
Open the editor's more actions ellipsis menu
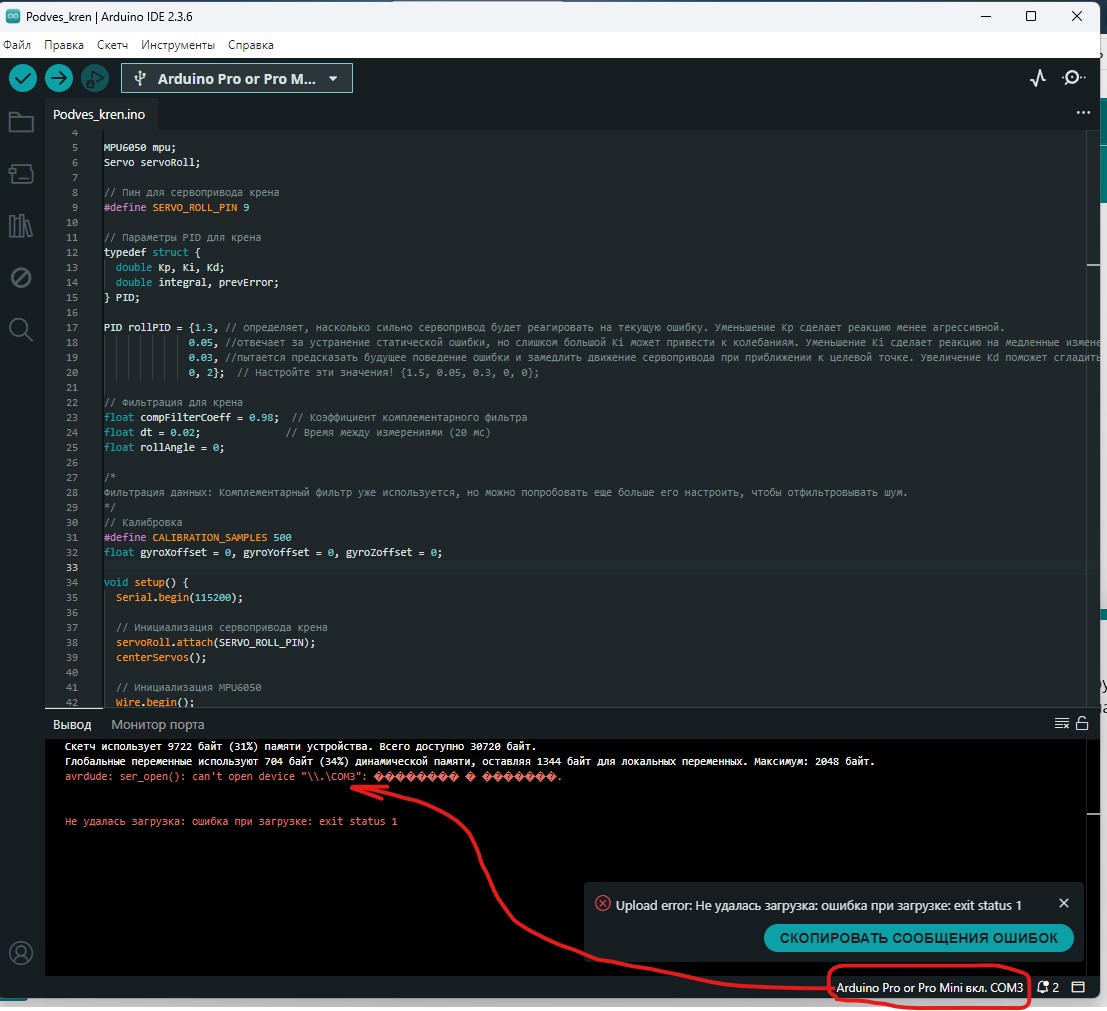1083,112
